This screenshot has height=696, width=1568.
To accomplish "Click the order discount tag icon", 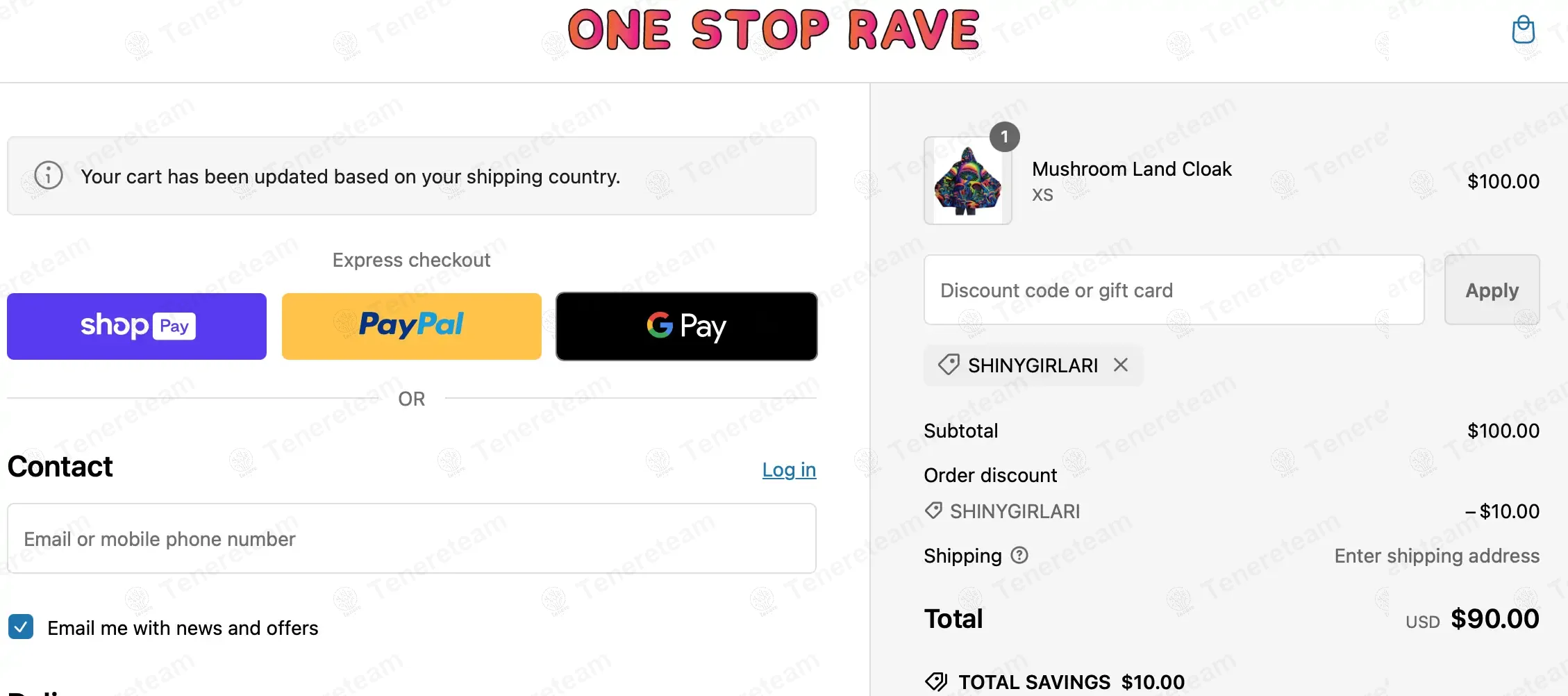I will click(933, 511).
